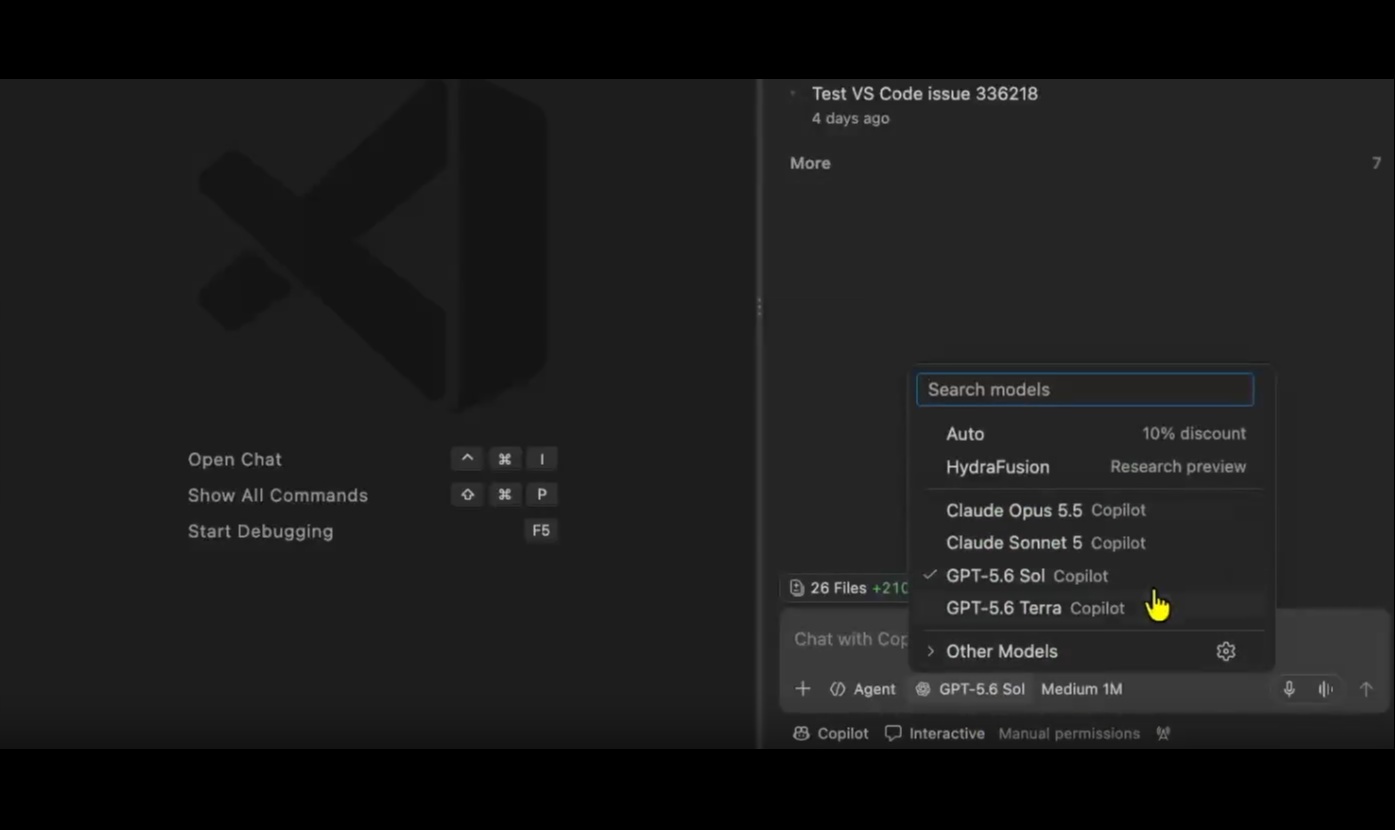Viewport: 1395px width, 830px height.
Task: Click the Research preview label
Action: (x=1178, y=467)
